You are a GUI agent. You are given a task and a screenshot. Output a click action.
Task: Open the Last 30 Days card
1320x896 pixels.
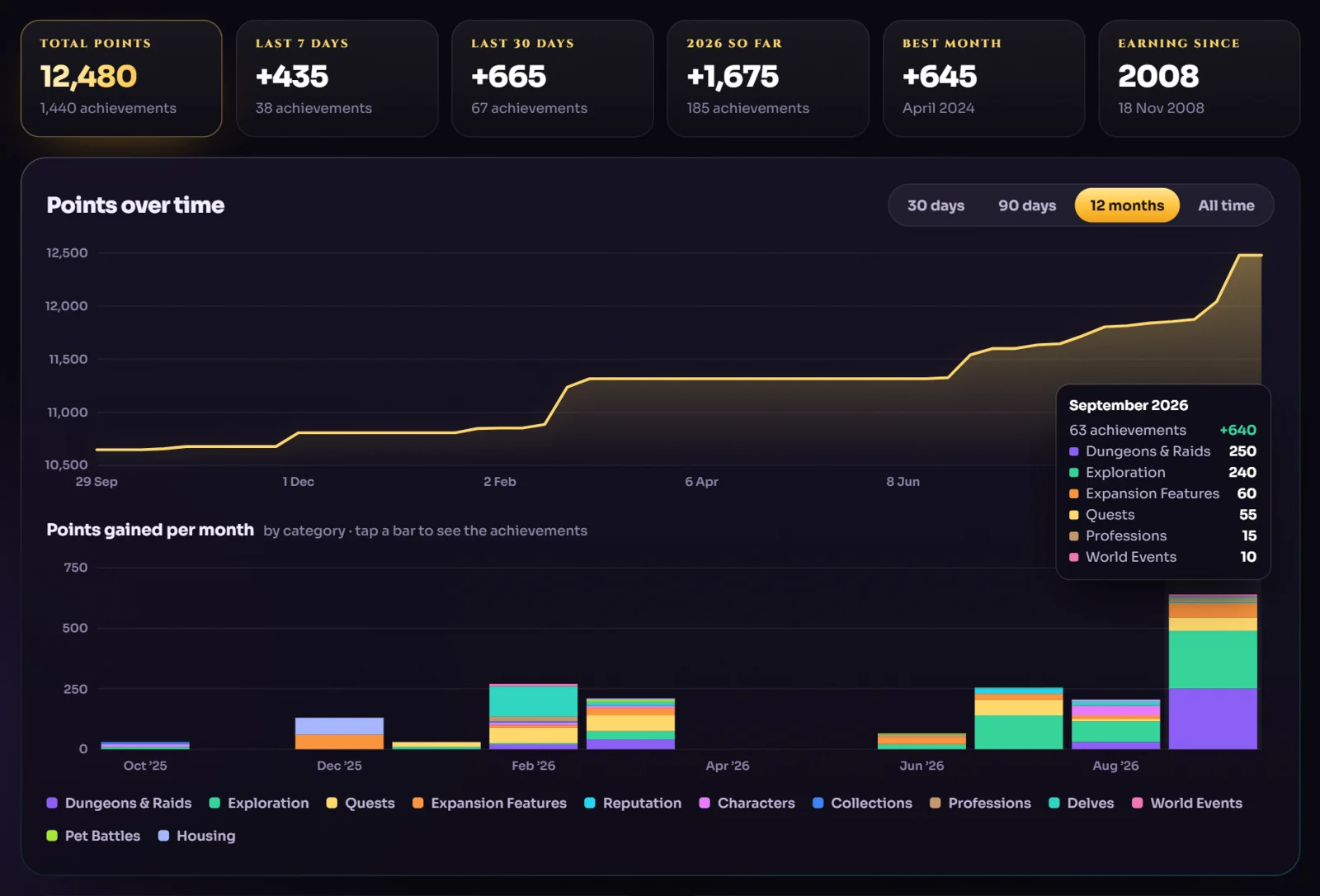coord(553,78)
